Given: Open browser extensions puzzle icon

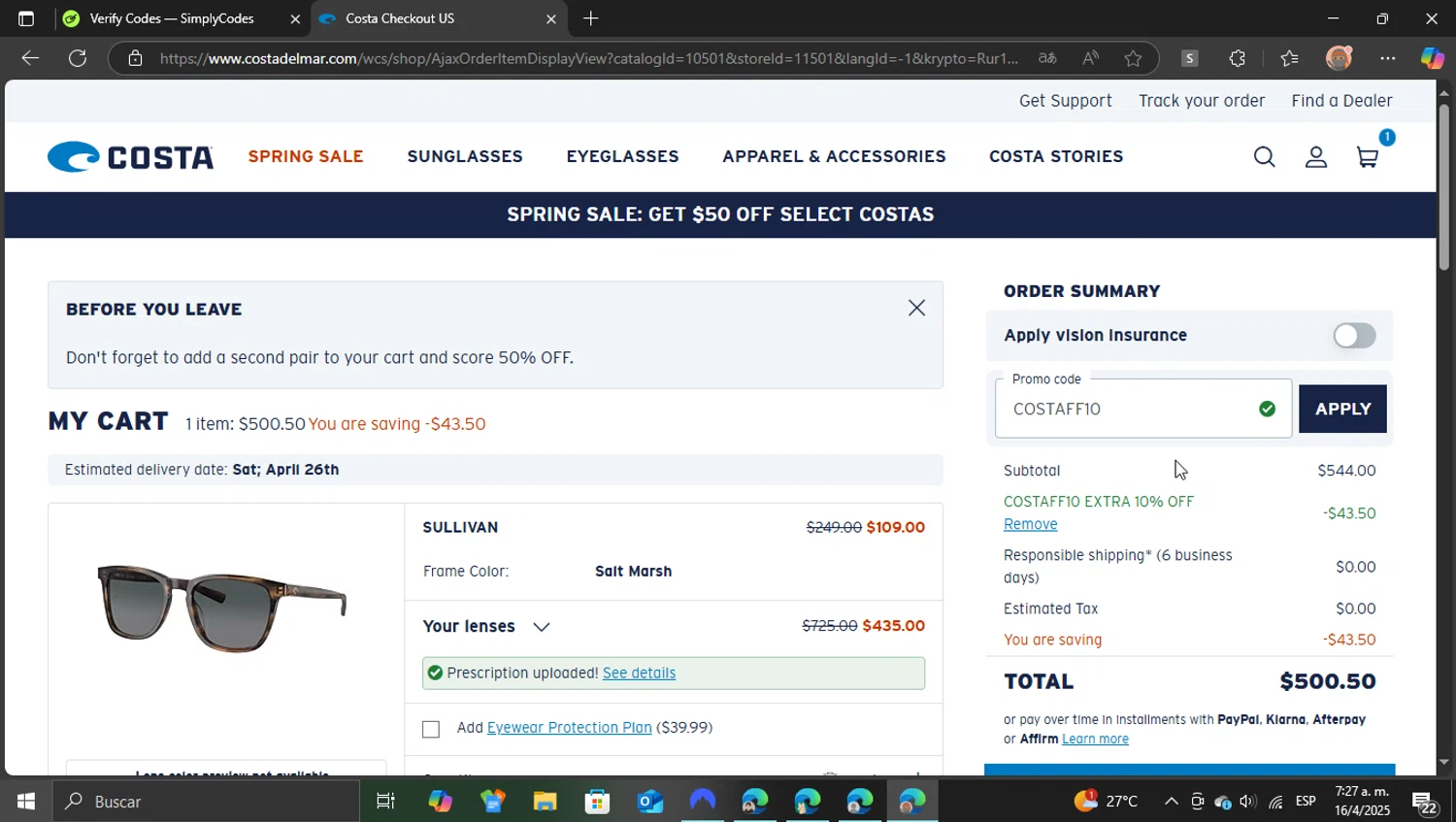Looking at the screenshot, I should (x=1237, y=58).
